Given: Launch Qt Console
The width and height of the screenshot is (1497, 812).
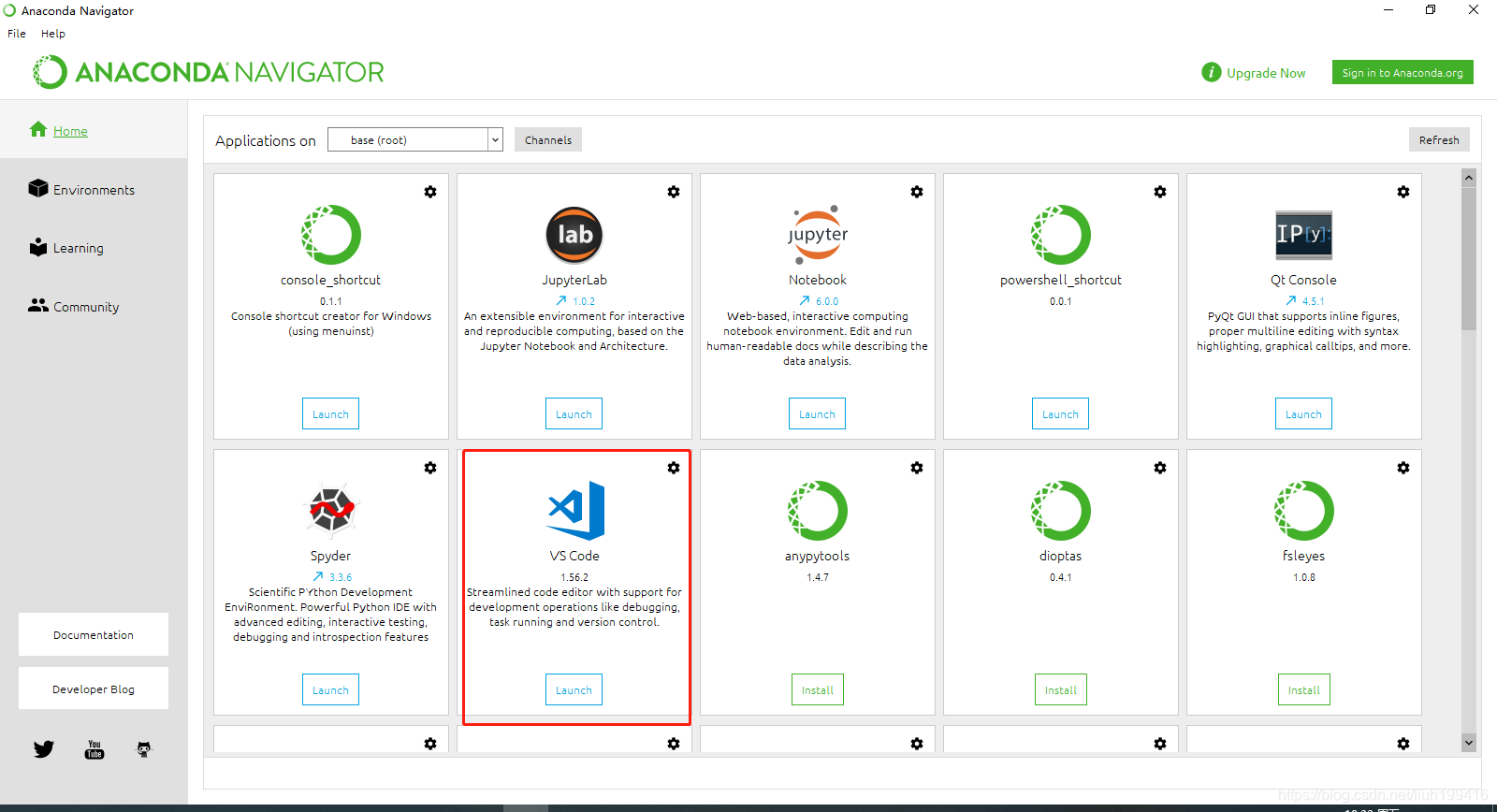Looking at the screenshot, I should pyautogui.click(x=1303, y=413).
